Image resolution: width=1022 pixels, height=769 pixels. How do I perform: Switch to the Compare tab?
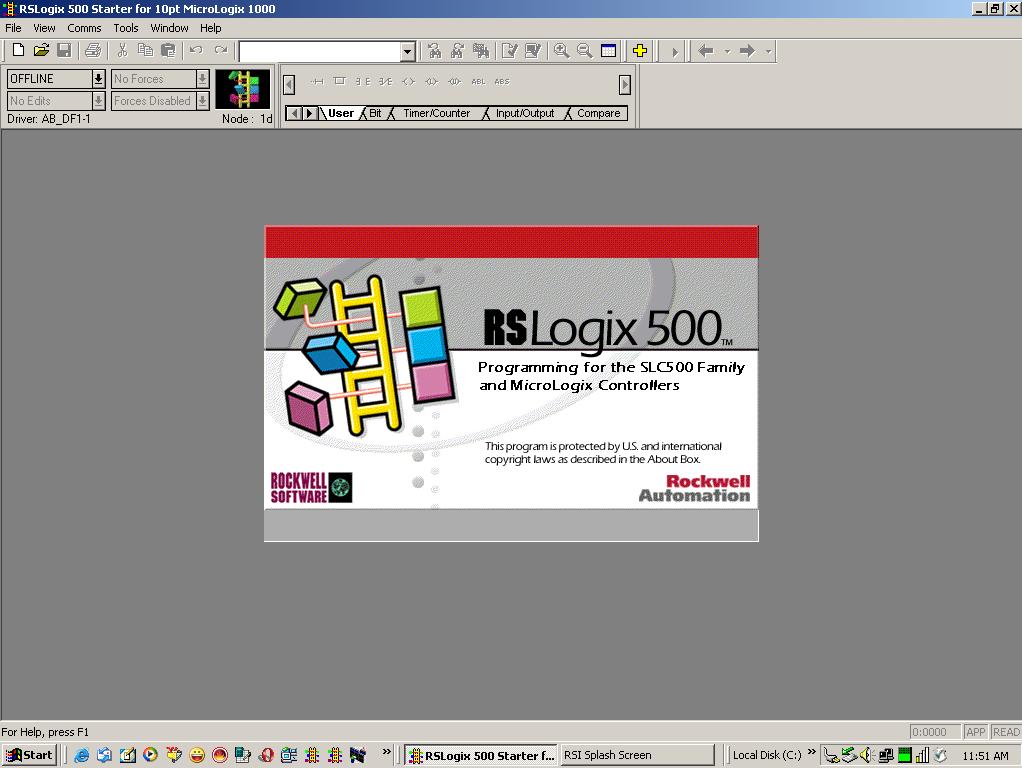pyautogui.click(x=598, y=113)
